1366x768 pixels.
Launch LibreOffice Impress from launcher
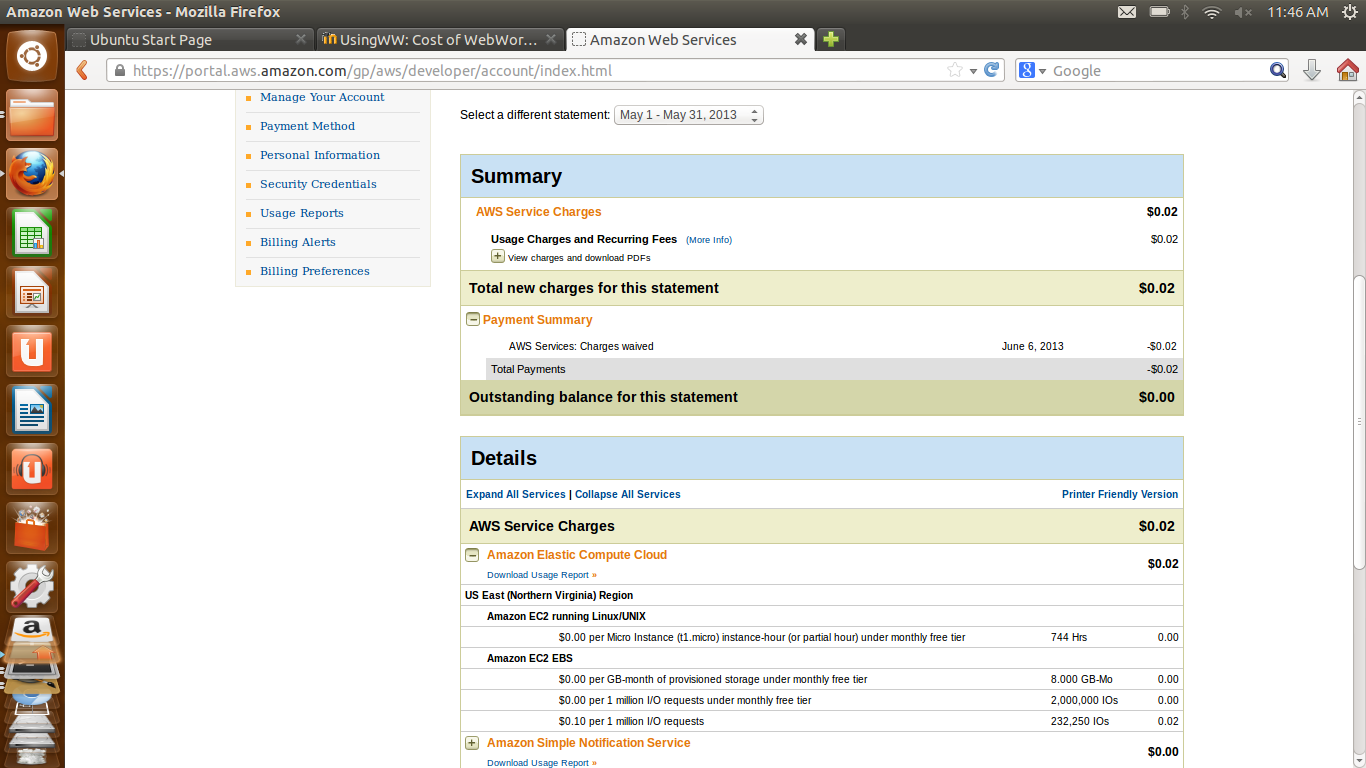32,292
